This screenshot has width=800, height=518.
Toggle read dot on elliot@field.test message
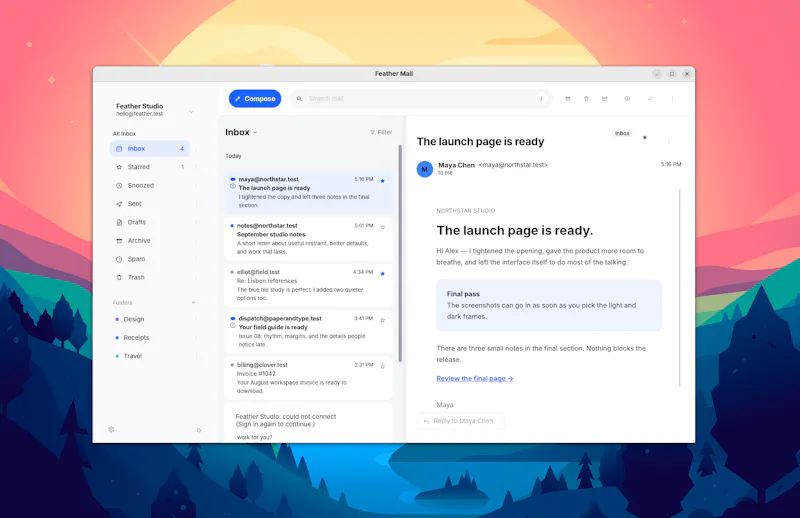[232, 272]
